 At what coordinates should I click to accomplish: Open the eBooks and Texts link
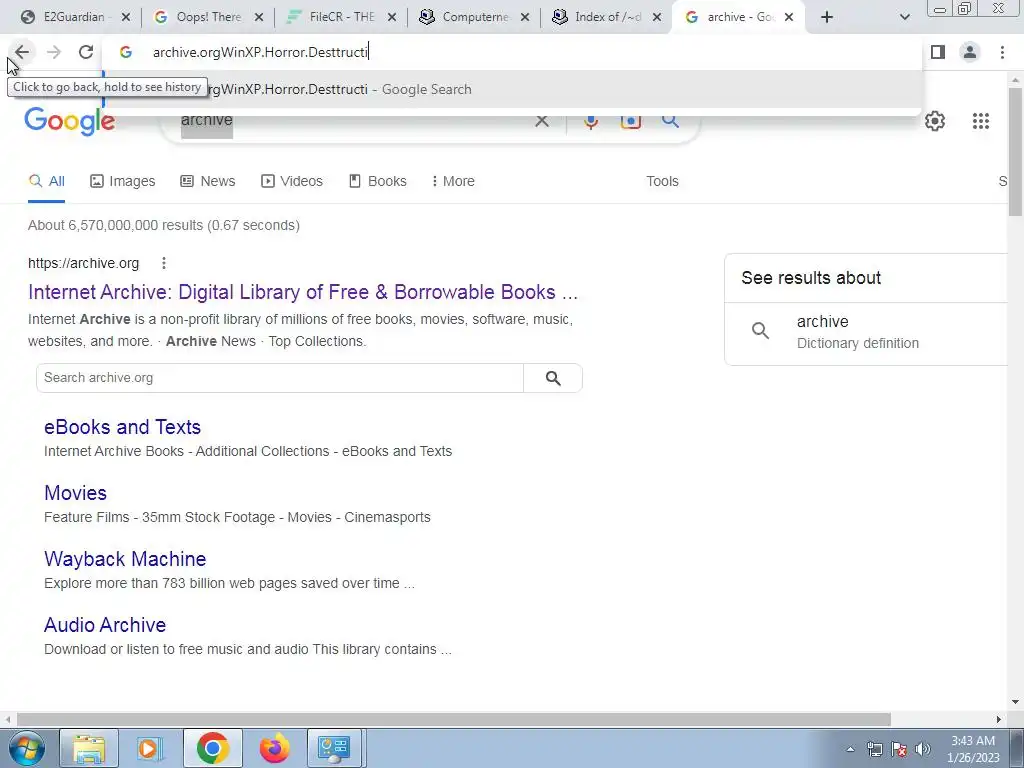coord(122,427)
